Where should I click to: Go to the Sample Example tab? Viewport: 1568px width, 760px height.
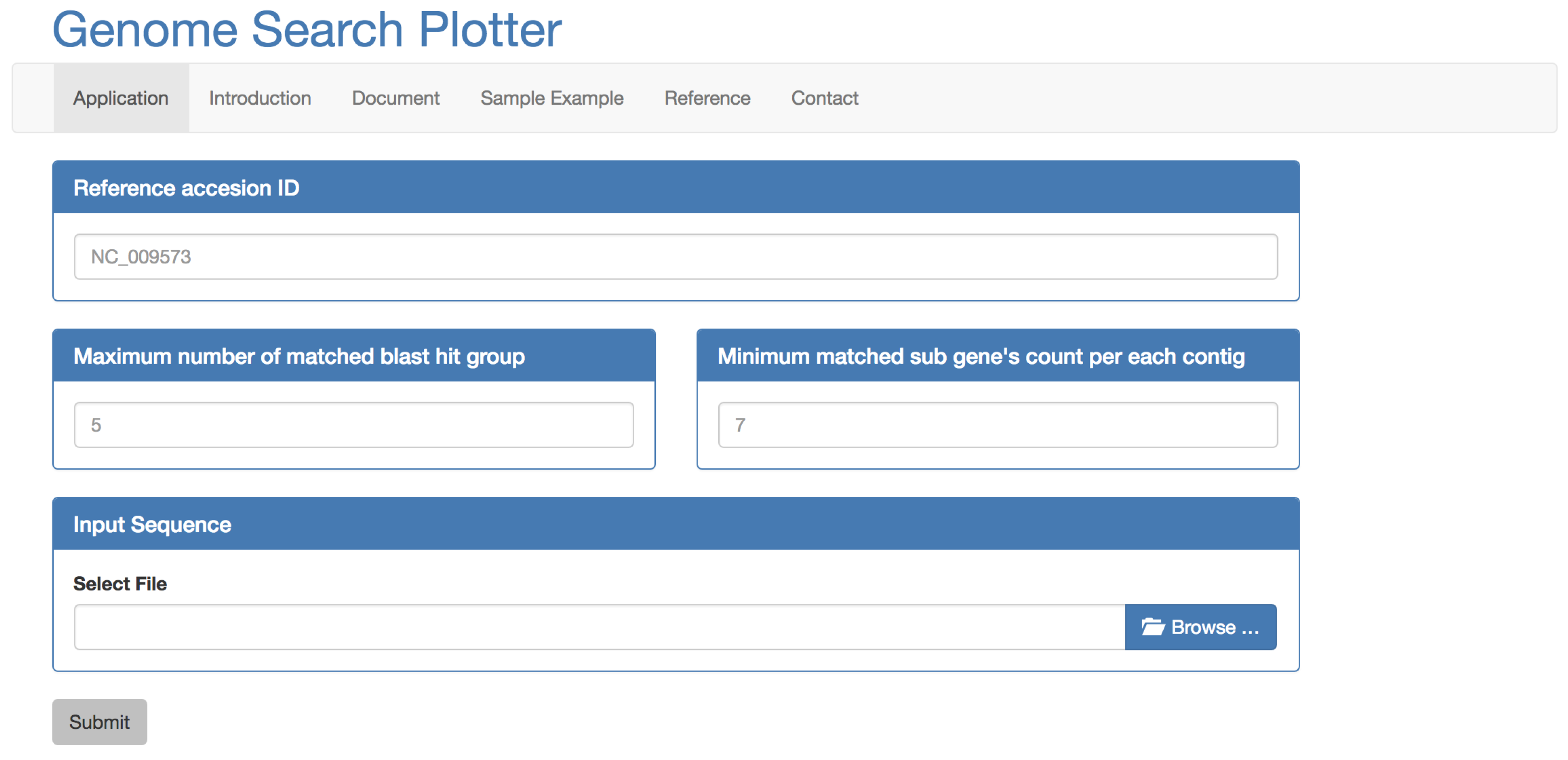point(552,98)
